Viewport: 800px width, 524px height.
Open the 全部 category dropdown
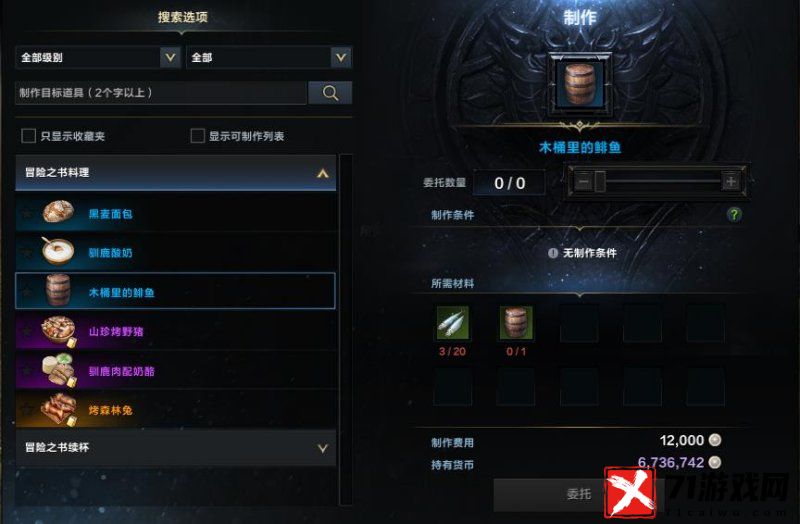(x=269, y=57)
